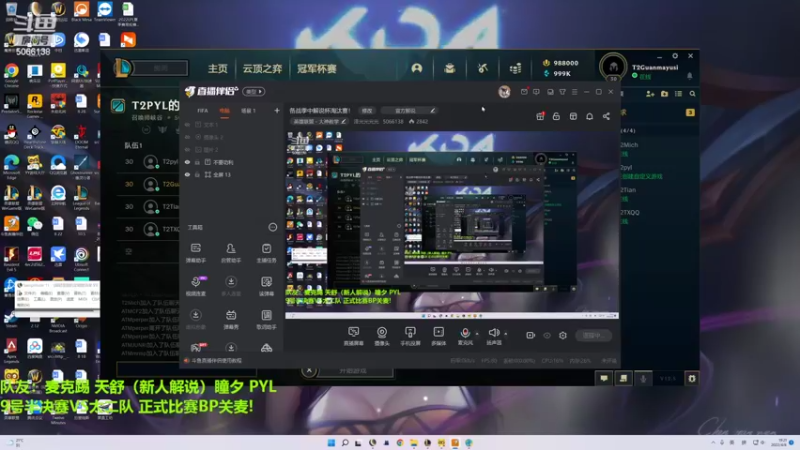Screen dimensions: 800x450
Task: Add 直播屏幕 screen capture source
Action: tap(353, 336)
